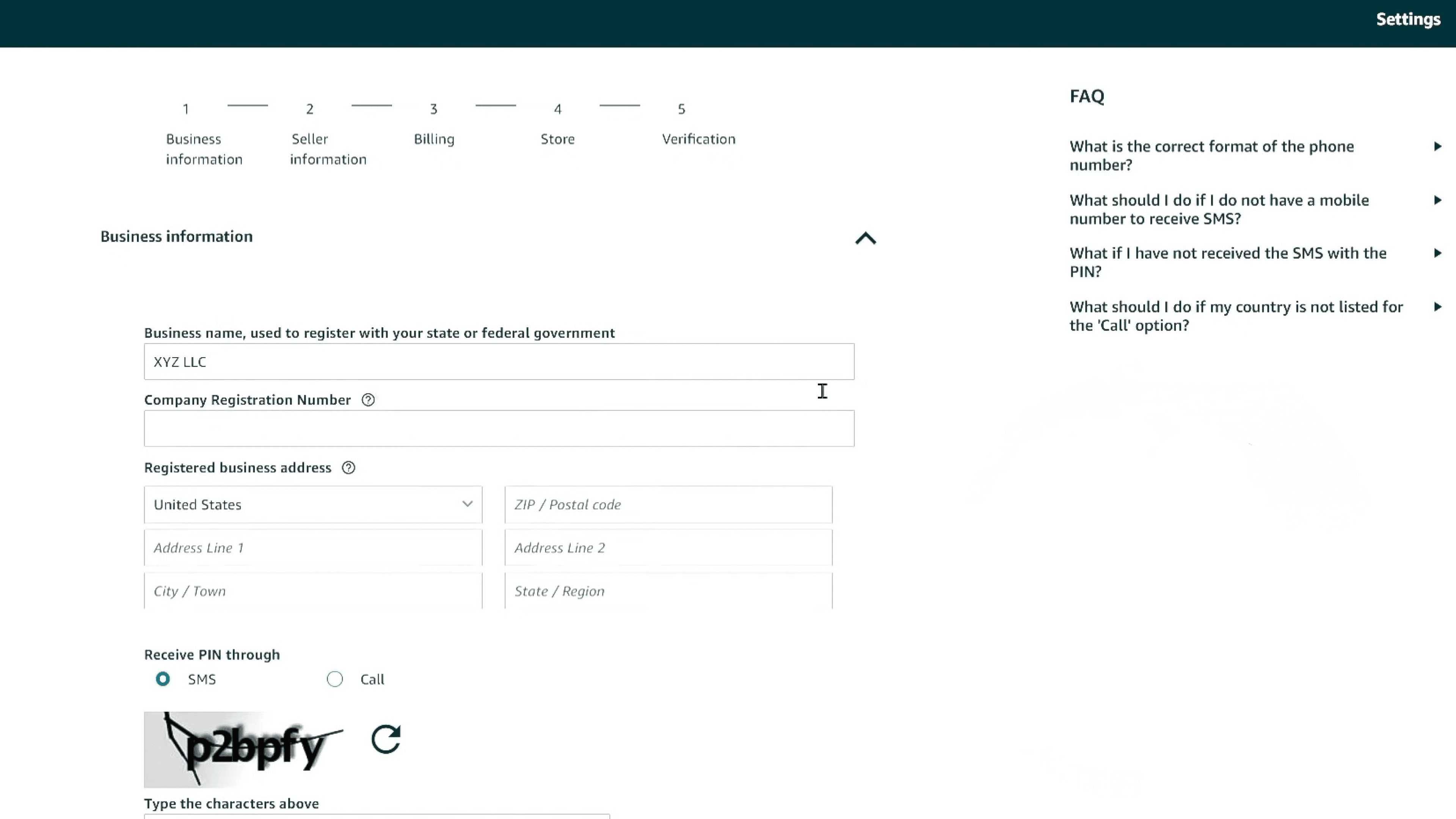Open the United States country dropdown

[313, 505]
